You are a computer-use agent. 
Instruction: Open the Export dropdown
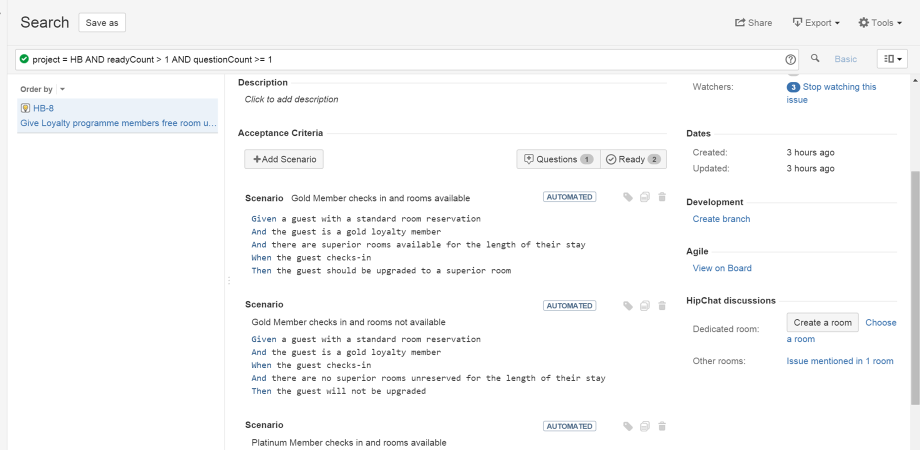tap(816, 23)
